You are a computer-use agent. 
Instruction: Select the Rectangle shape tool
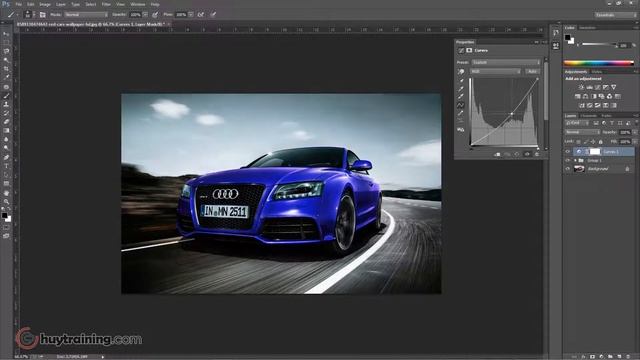(x=6, y=184)
